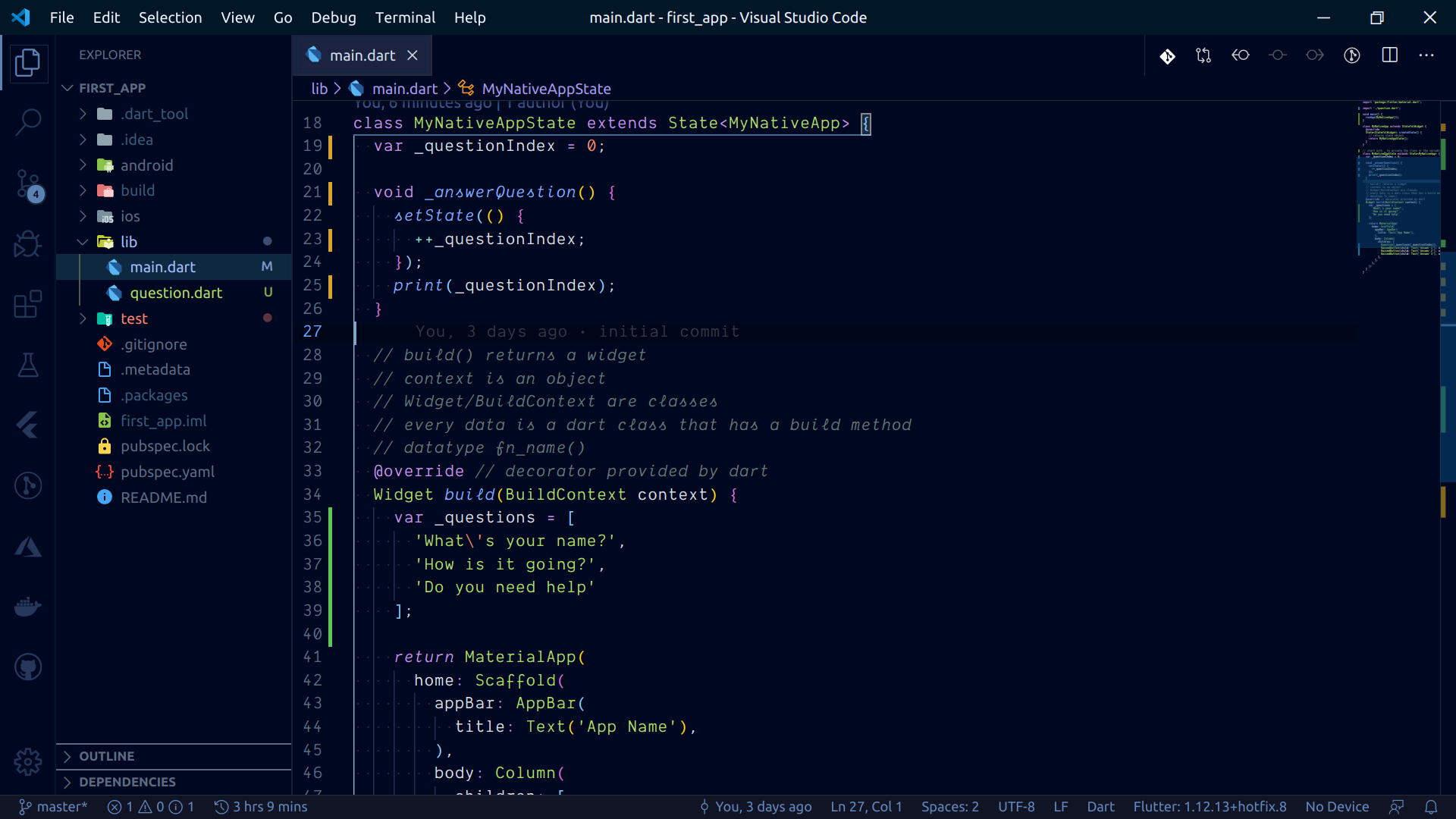Open the Azure sidebar icon
This screenshot has width=1456, height=819.
pyautogui.click(x=28, y=547)
